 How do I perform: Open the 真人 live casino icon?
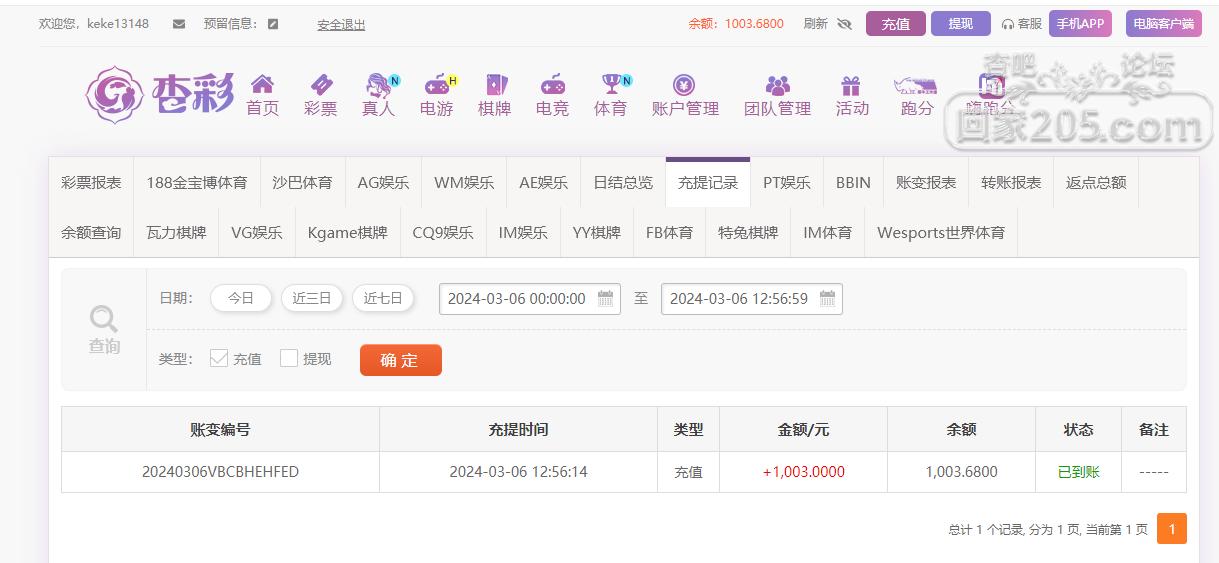pyautogui.click(x=378, y=85)
